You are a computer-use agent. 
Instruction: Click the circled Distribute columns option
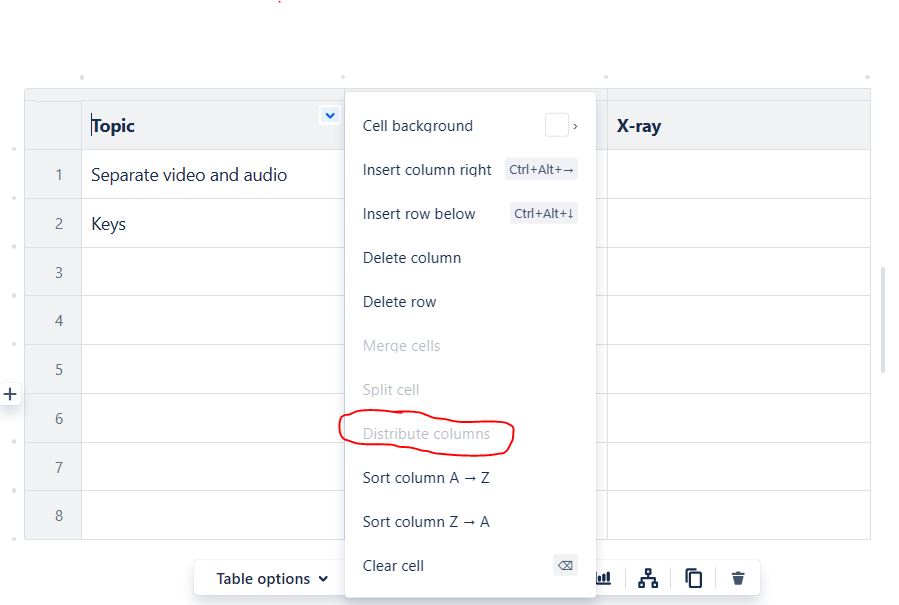pos(426,434)
